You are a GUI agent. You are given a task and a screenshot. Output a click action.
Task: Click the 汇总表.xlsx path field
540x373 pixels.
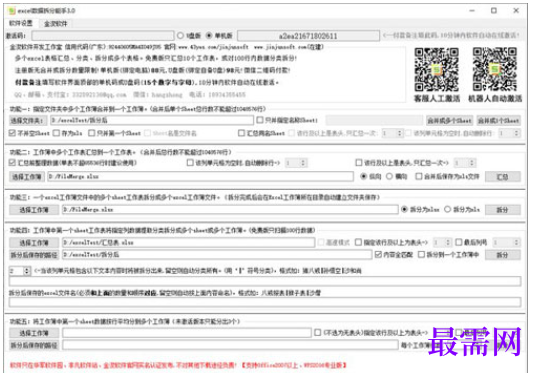(188, 243)
